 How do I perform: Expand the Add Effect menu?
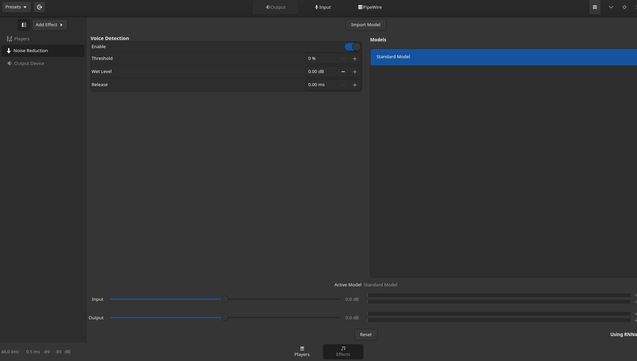click(x=50, y=25)
